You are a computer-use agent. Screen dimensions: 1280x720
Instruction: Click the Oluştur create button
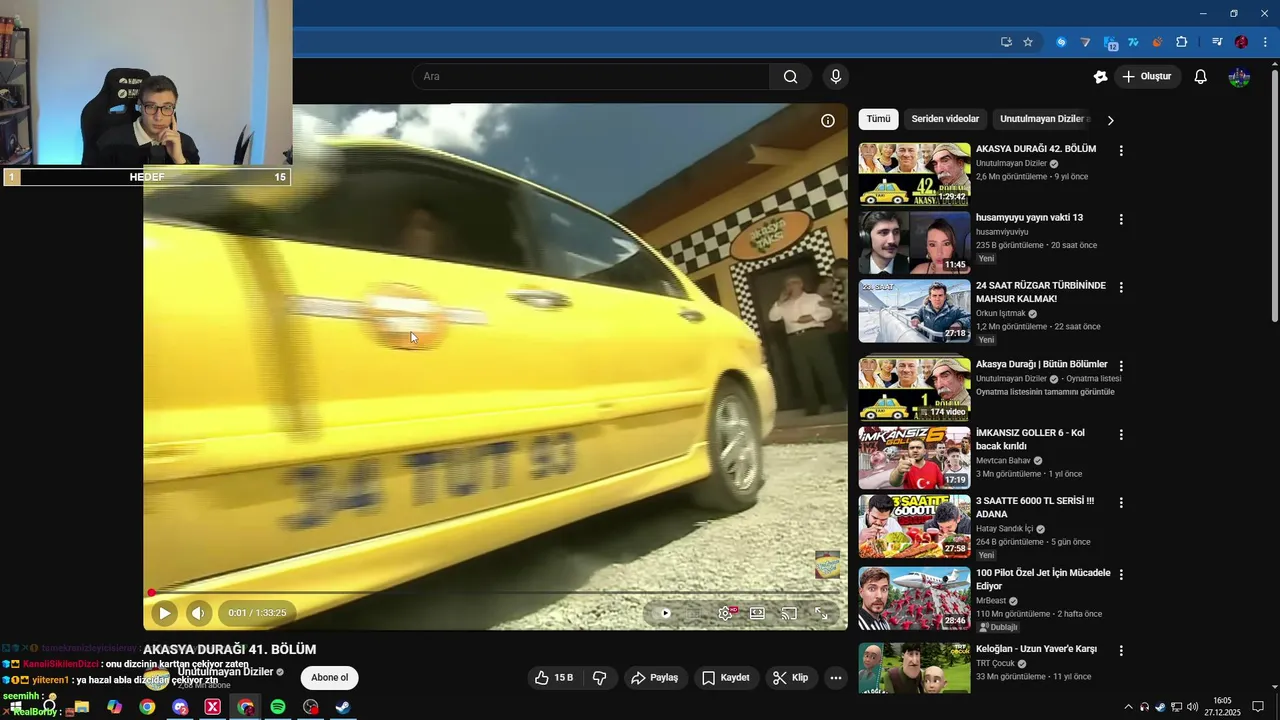pos(1147,77)
